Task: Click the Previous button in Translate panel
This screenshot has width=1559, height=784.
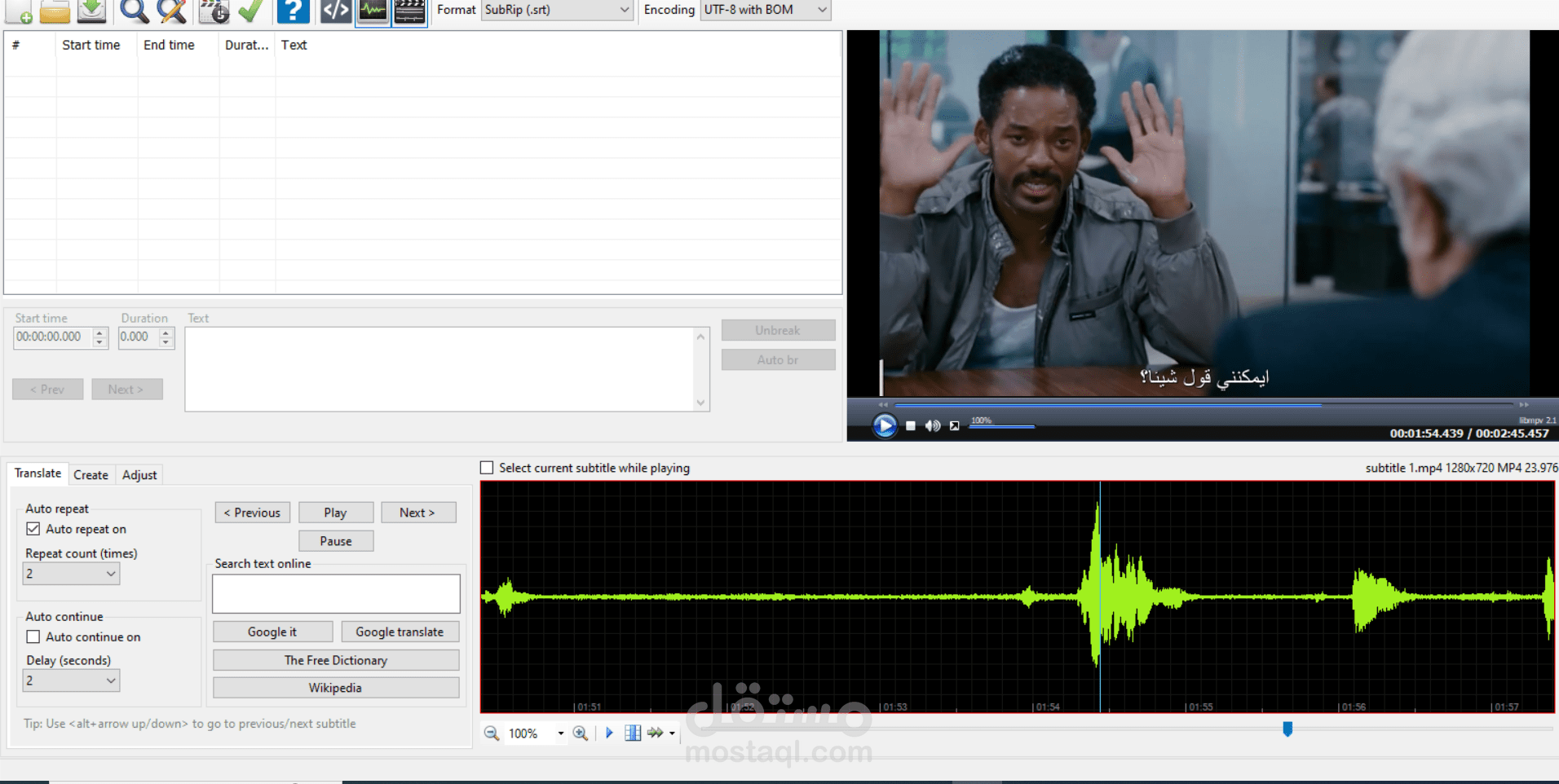Action: tap(252, 513)
